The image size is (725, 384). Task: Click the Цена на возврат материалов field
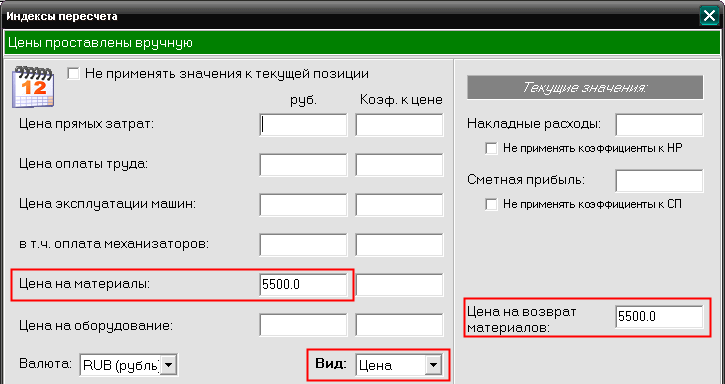pos(659,317)
